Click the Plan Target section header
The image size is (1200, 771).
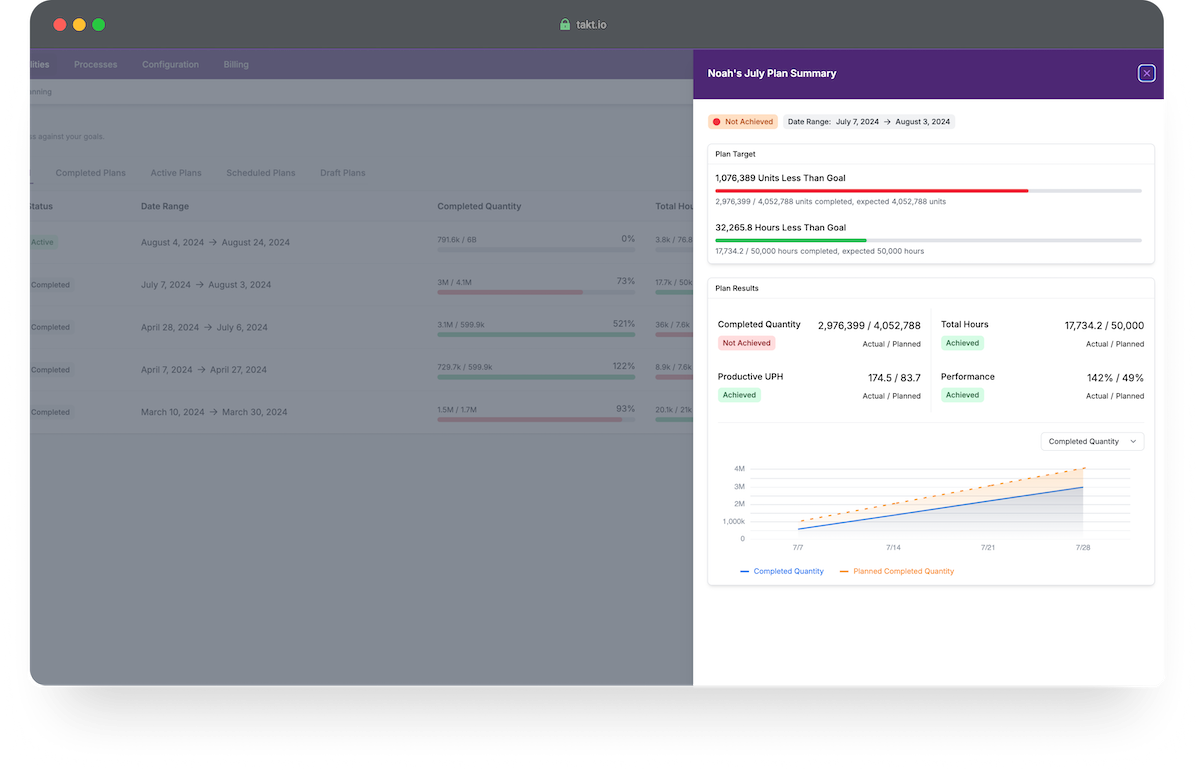tap(736, 154)
